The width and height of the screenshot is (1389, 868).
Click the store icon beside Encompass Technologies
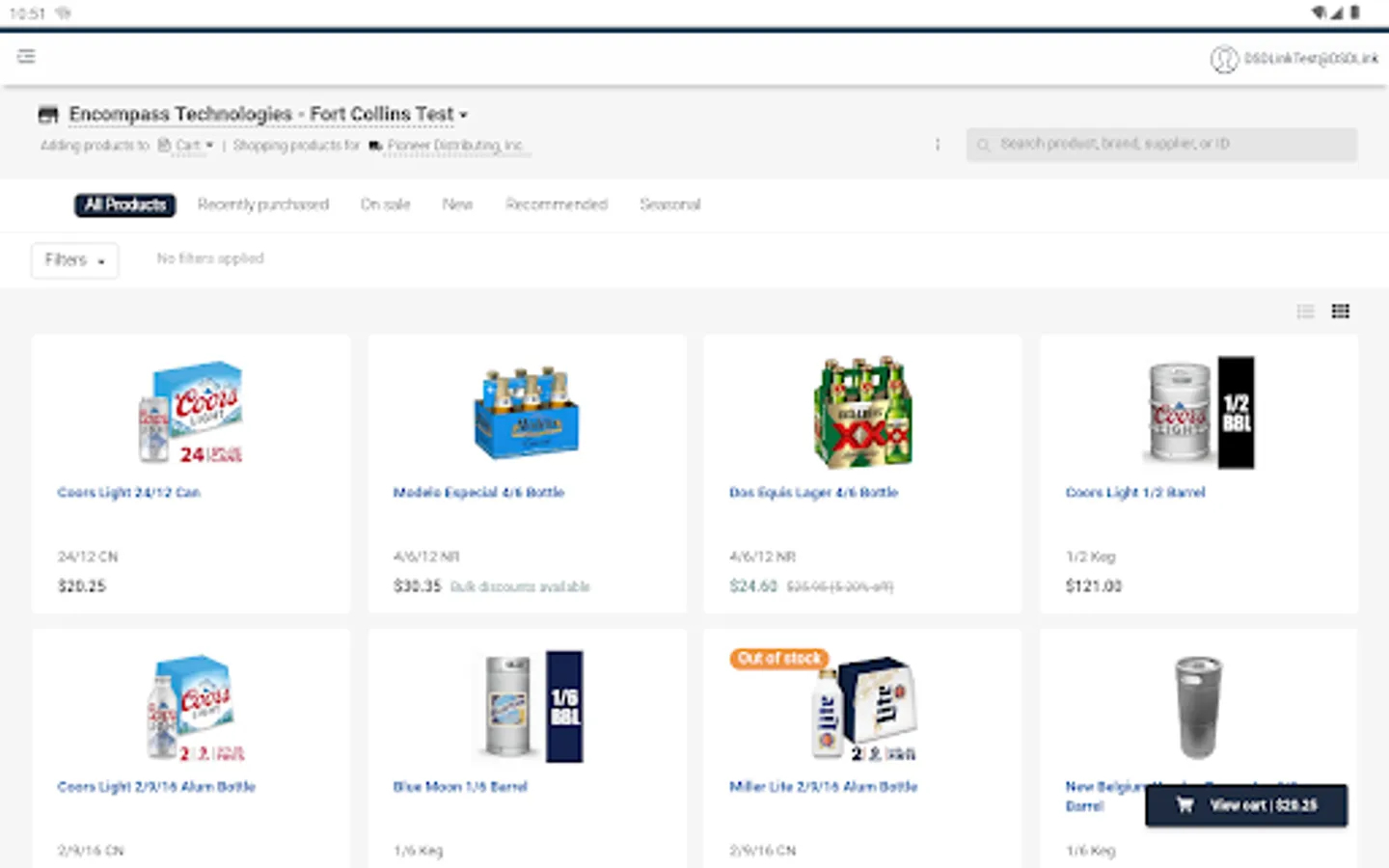(x=48, y=115)
